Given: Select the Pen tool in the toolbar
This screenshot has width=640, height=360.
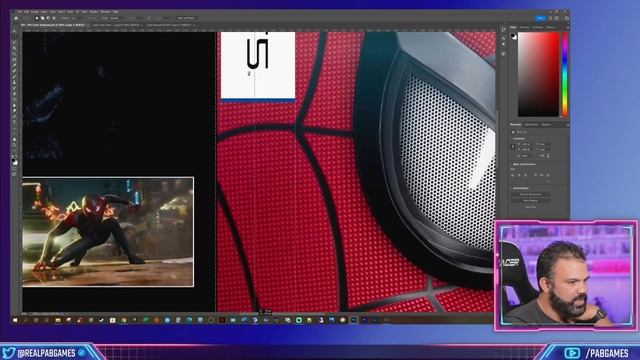Looking at the screenshot, I should pyautogui.click(x=15, y=116).
